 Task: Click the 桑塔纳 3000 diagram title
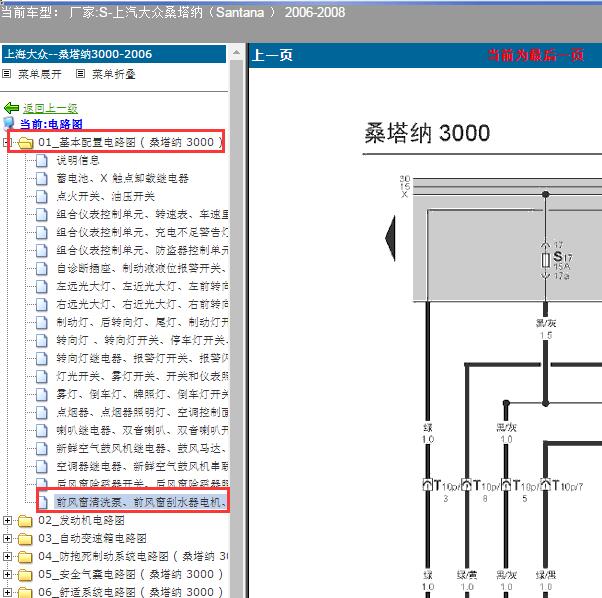click(427, 133)
